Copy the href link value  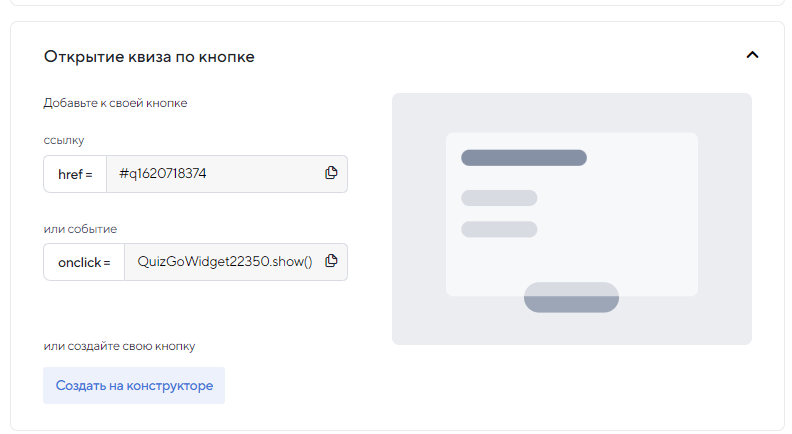(x=331, y=173)
